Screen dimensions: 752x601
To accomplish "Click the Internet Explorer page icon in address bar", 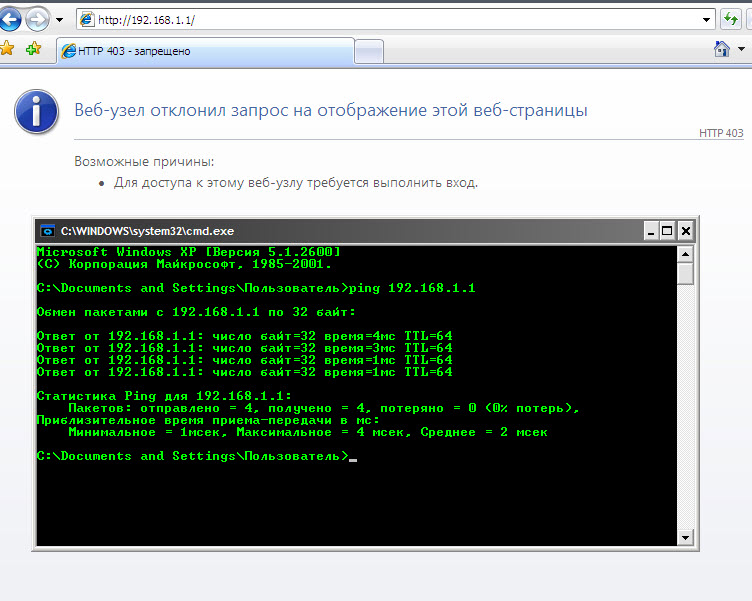I will click(x=87, y=20).
